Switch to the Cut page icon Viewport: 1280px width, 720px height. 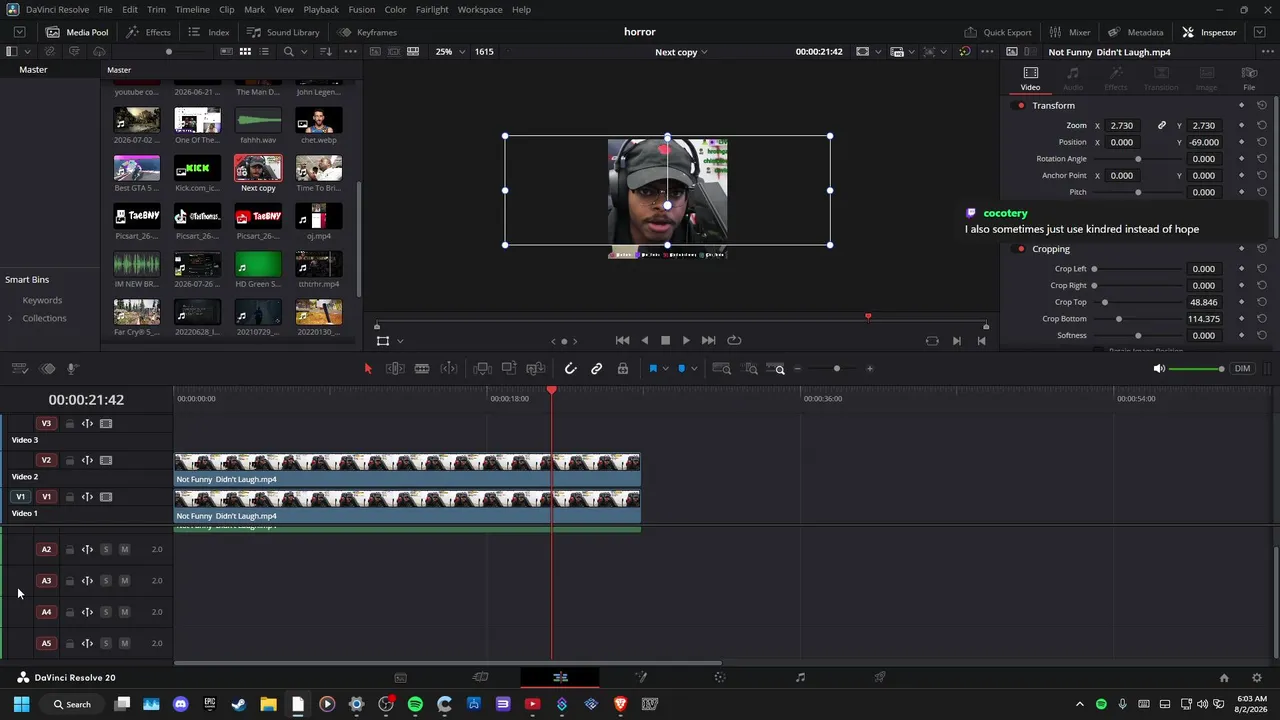click(481, 678)
